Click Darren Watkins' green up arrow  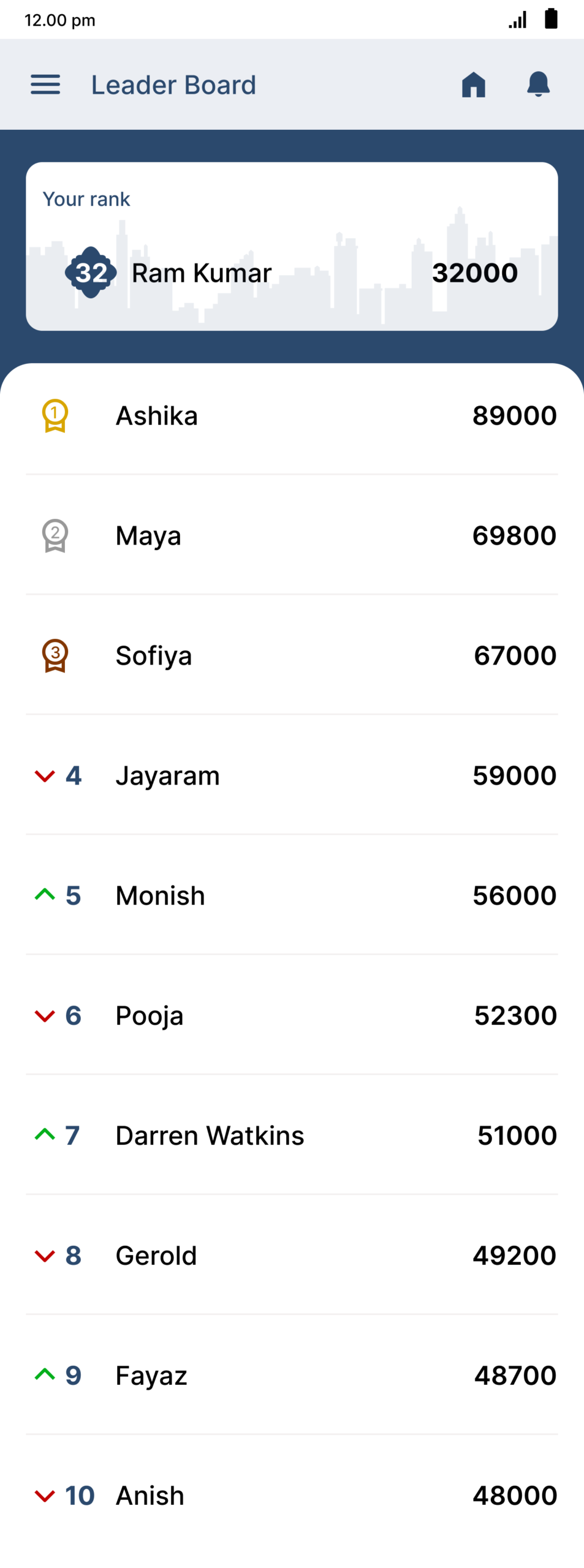click(45, 1135)
